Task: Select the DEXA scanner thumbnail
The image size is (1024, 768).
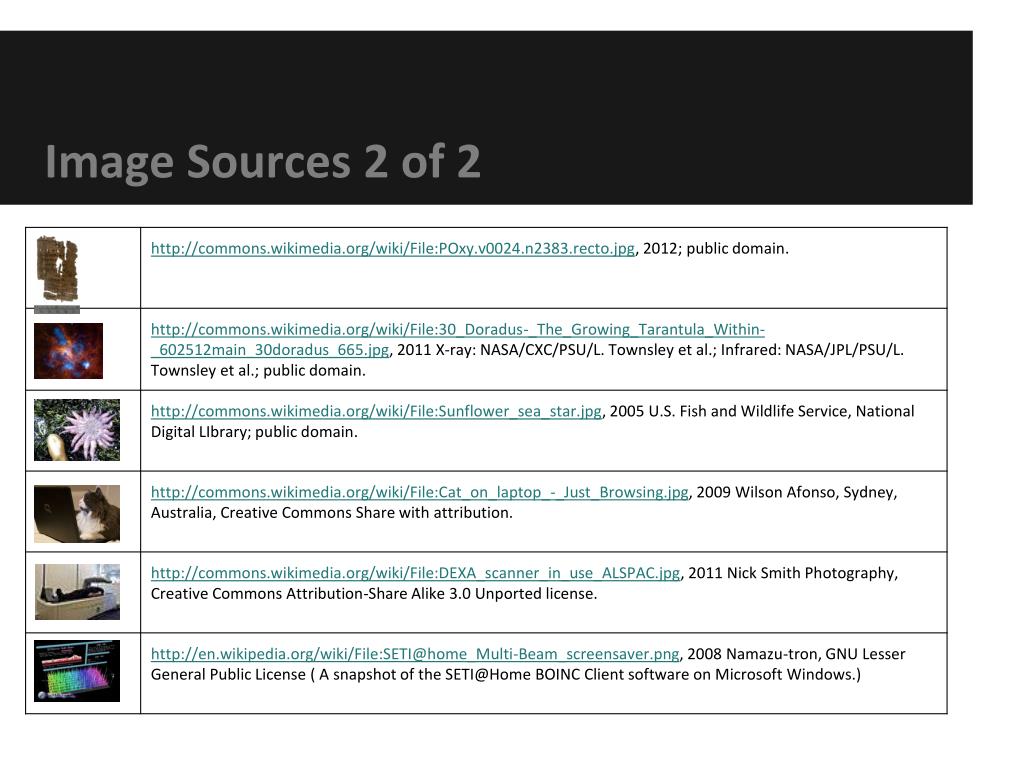Action: (x=77, y=592)
